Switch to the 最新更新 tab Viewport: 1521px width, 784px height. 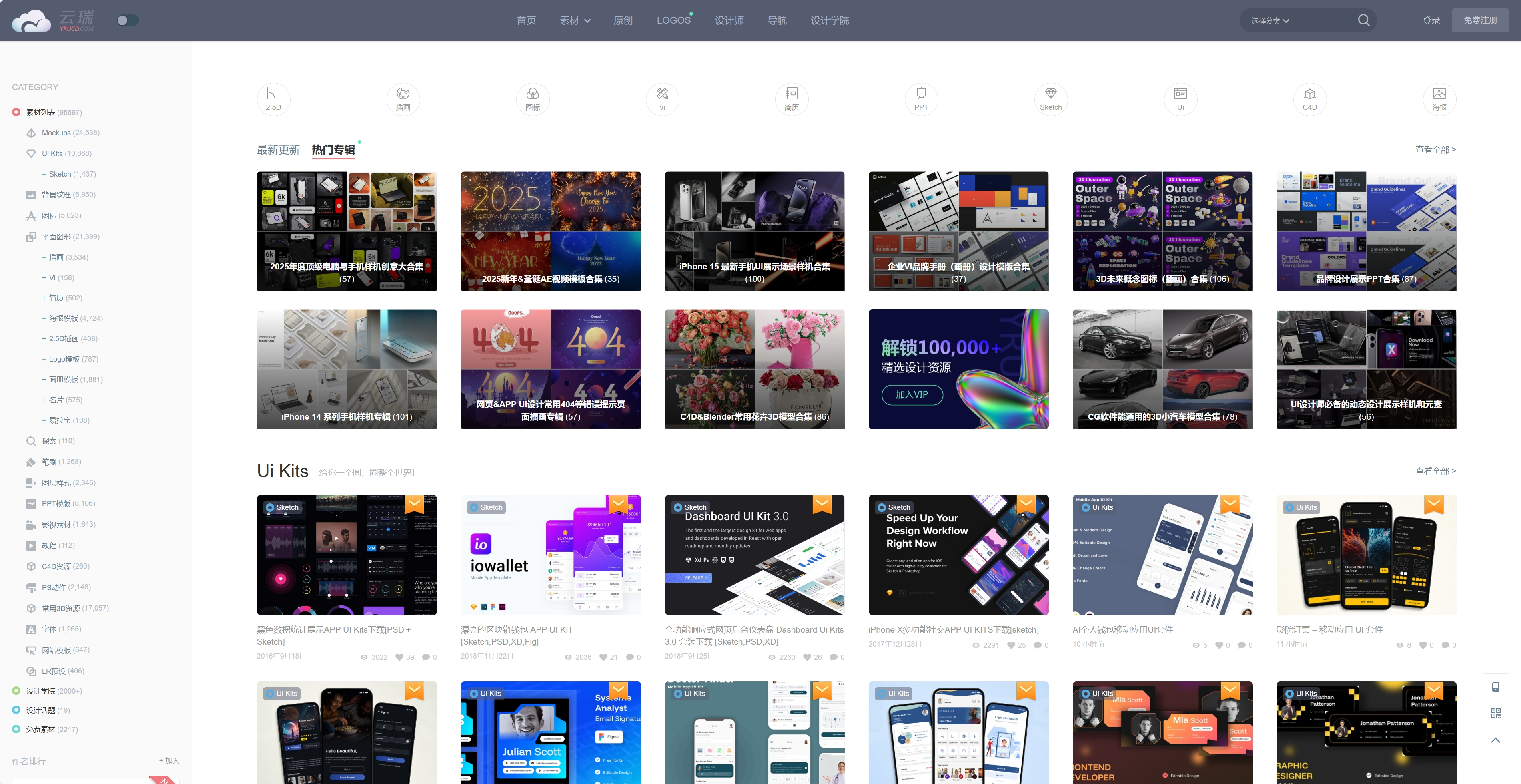278,150
